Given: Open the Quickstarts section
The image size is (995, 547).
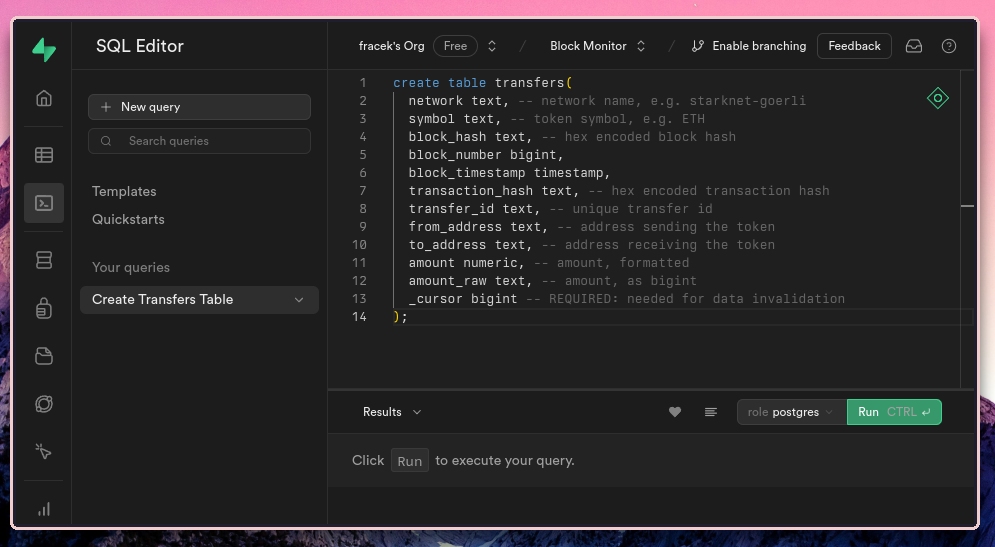Looking at the screenshot, I should (128, 219).
